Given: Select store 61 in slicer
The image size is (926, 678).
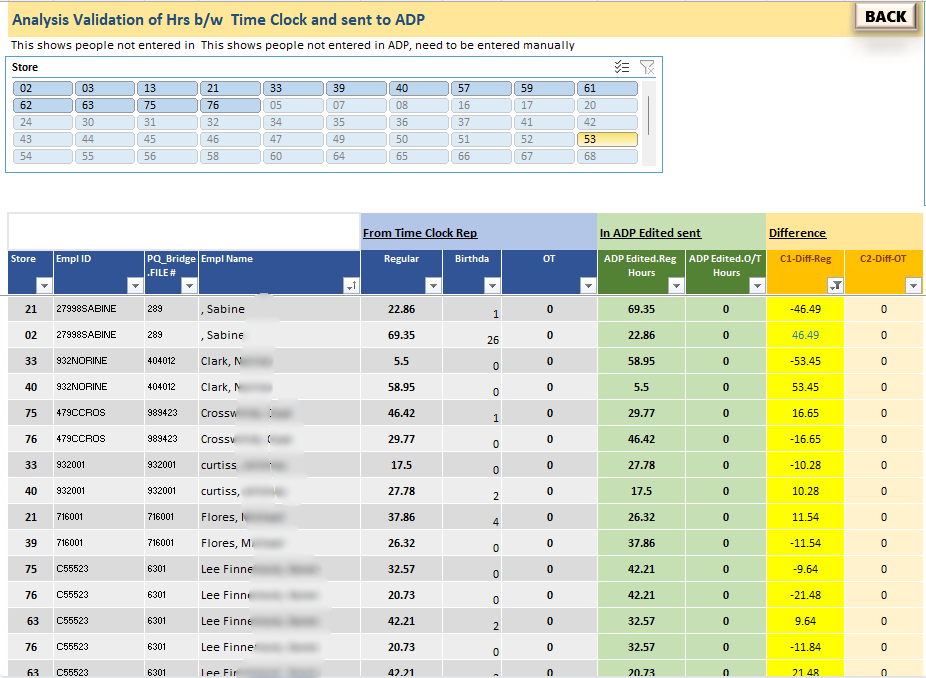Looking at the screenshot, I should pos(608,89).
